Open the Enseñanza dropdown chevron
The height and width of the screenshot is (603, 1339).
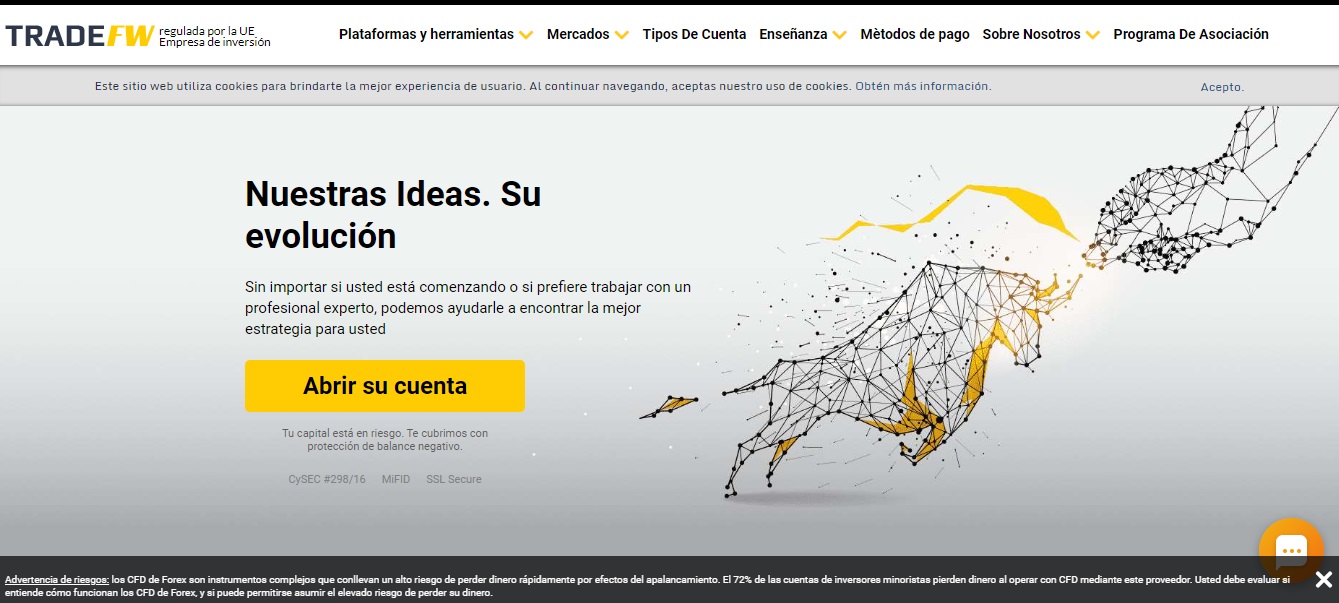[x=840, y=35]
